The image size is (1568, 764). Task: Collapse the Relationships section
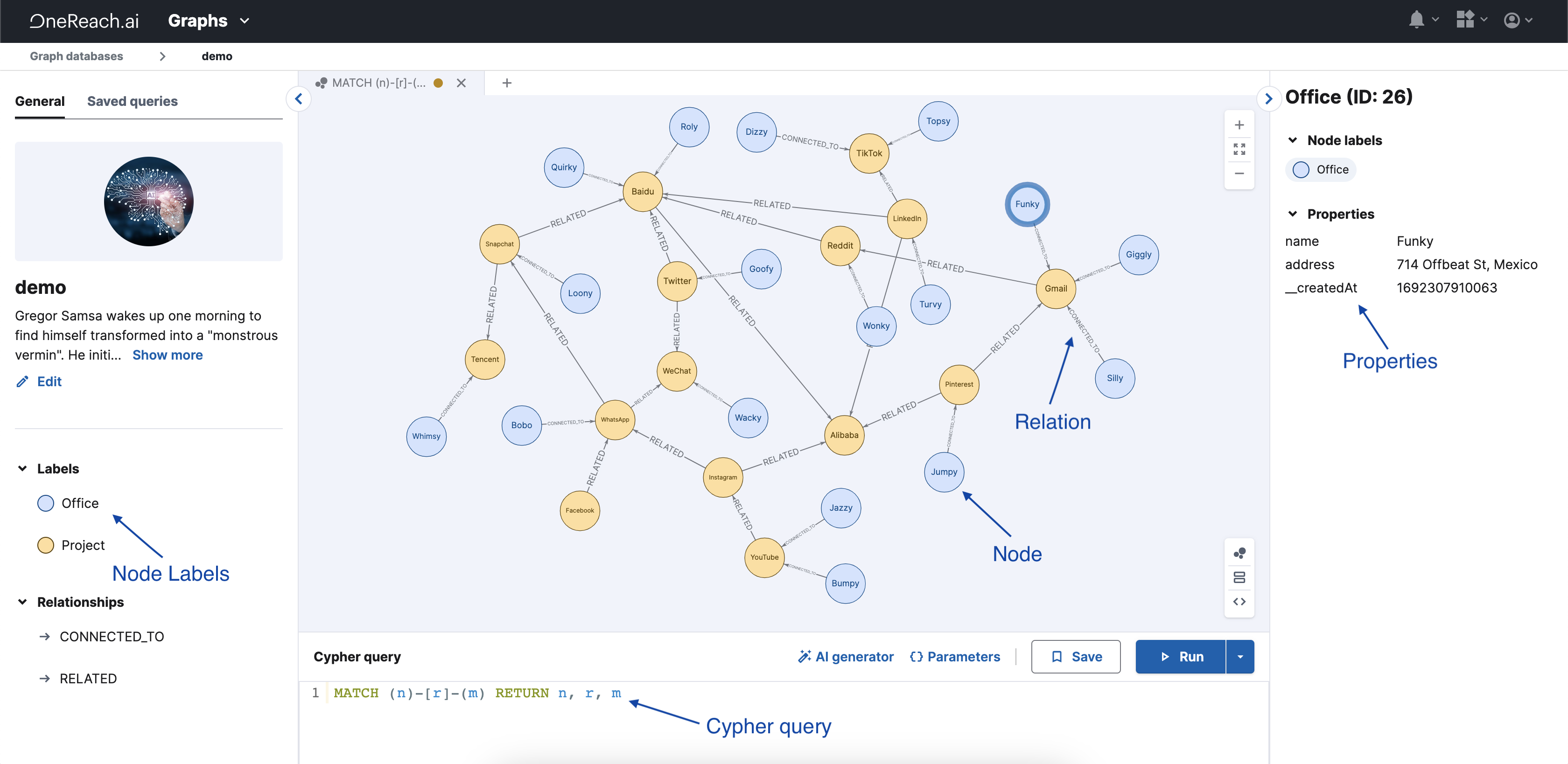(22, 602)
